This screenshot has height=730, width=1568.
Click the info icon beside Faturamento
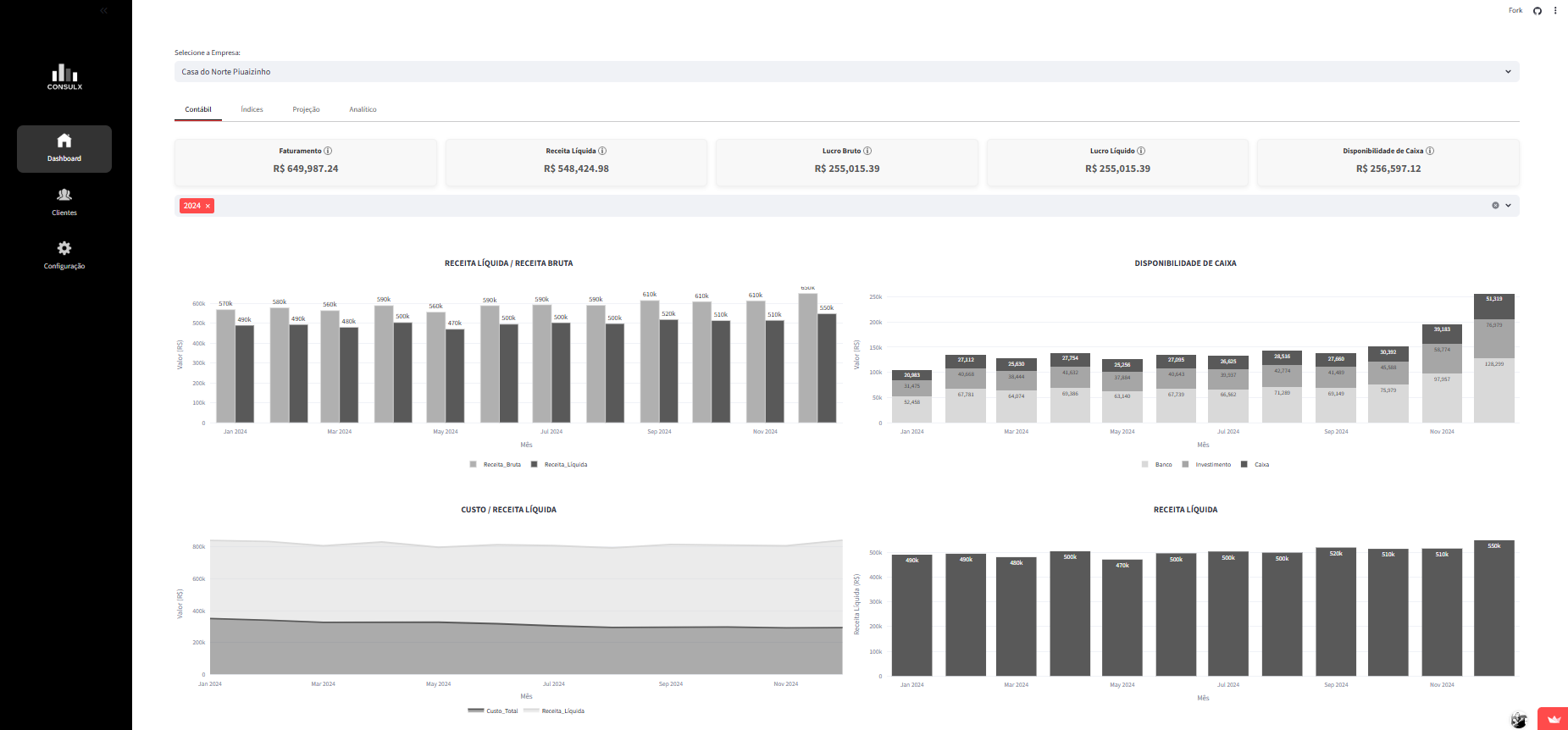tap(328, 151)
